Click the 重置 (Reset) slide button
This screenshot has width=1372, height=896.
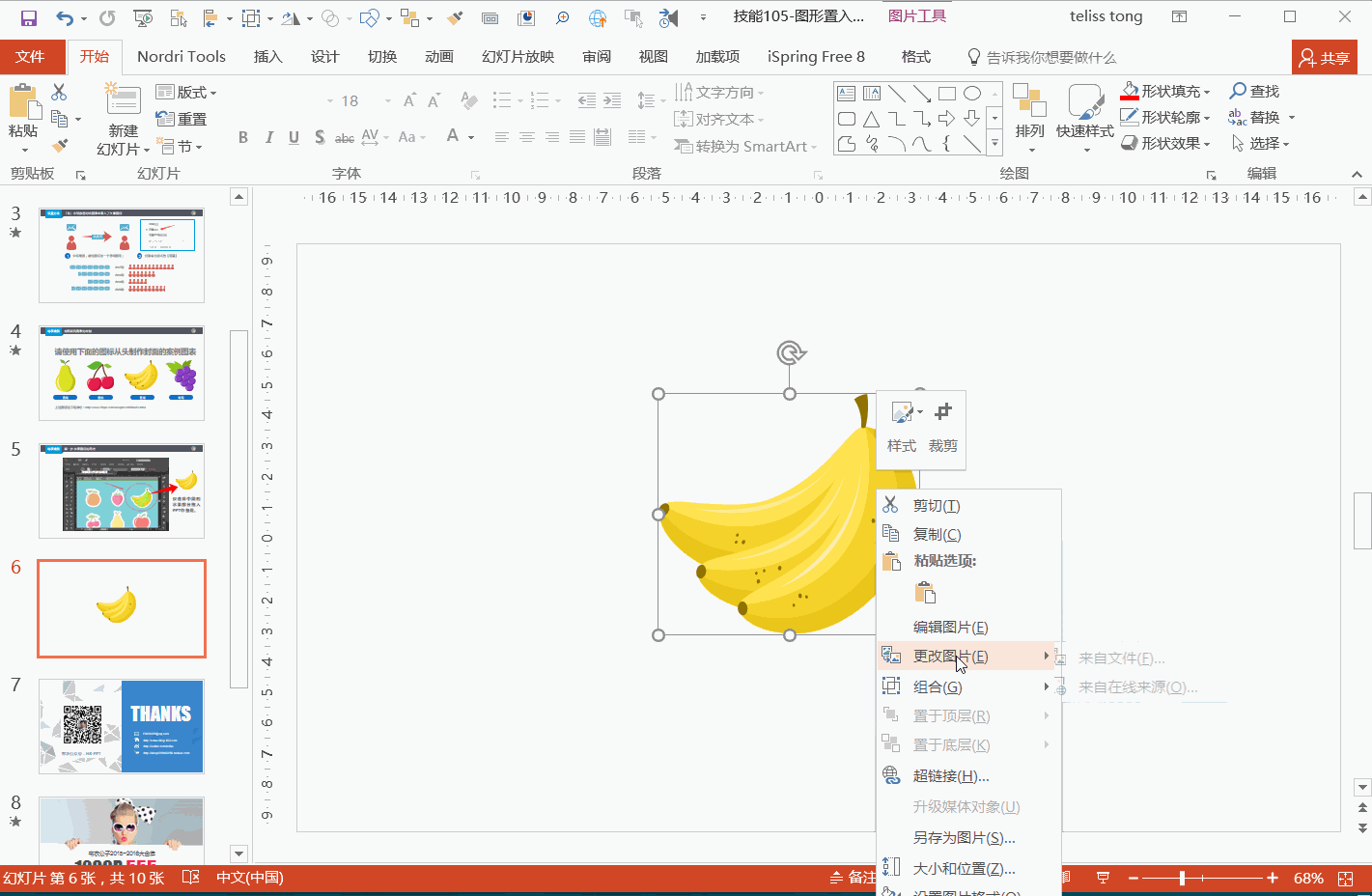click(182, 119)
